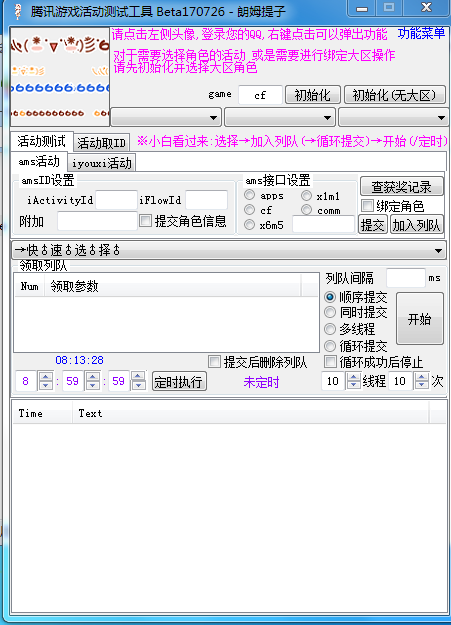Expand the middle region dropdown
Viewport: 451px width, 625px height.
[280, 117]
